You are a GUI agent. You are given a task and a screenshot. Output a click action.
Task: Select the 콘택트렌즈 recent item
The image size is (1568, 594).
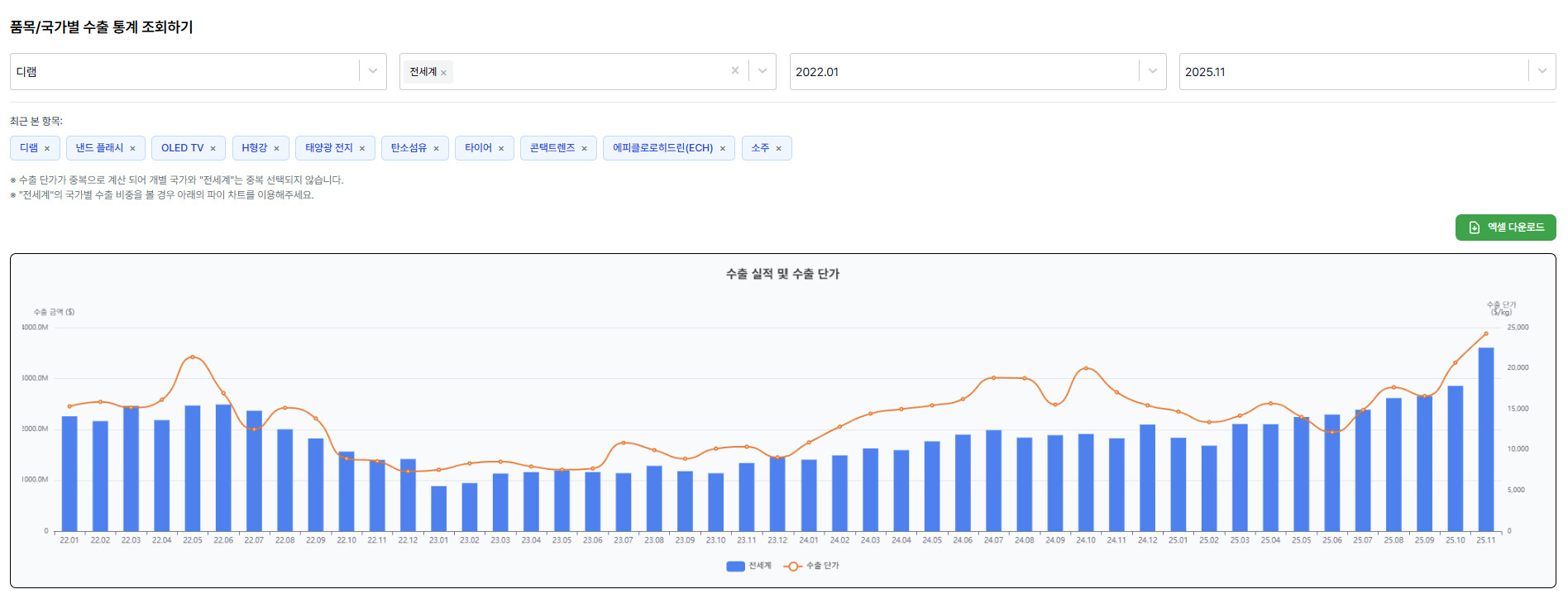click(552, 148)
